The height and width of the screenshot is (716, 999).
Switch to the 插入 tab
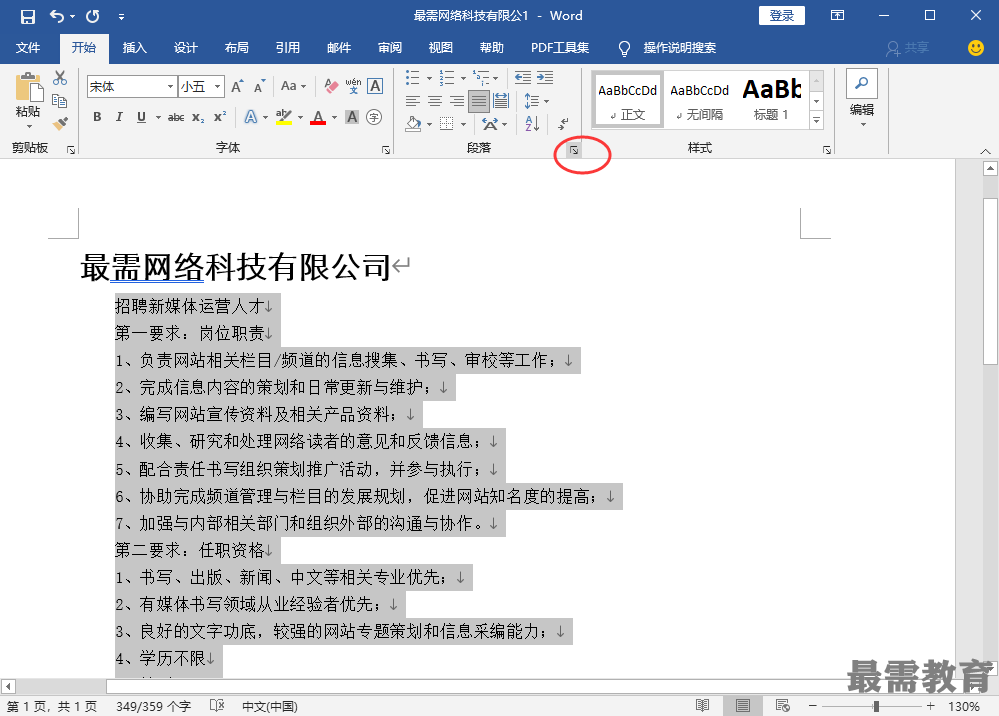tap(134, 48)
